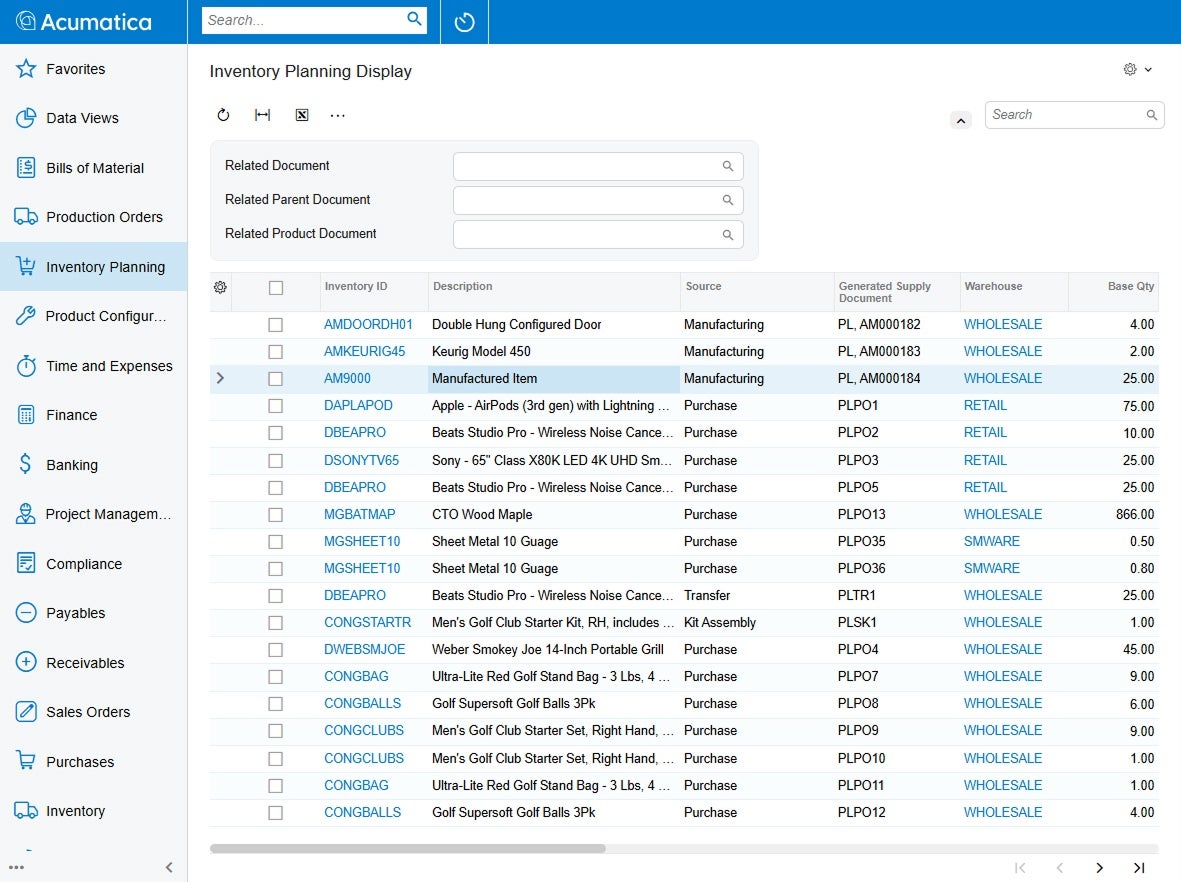
Task: Tick the checkbox on the DAPLAPOD row
Action: pyautogui.click(x=276, y=405)
